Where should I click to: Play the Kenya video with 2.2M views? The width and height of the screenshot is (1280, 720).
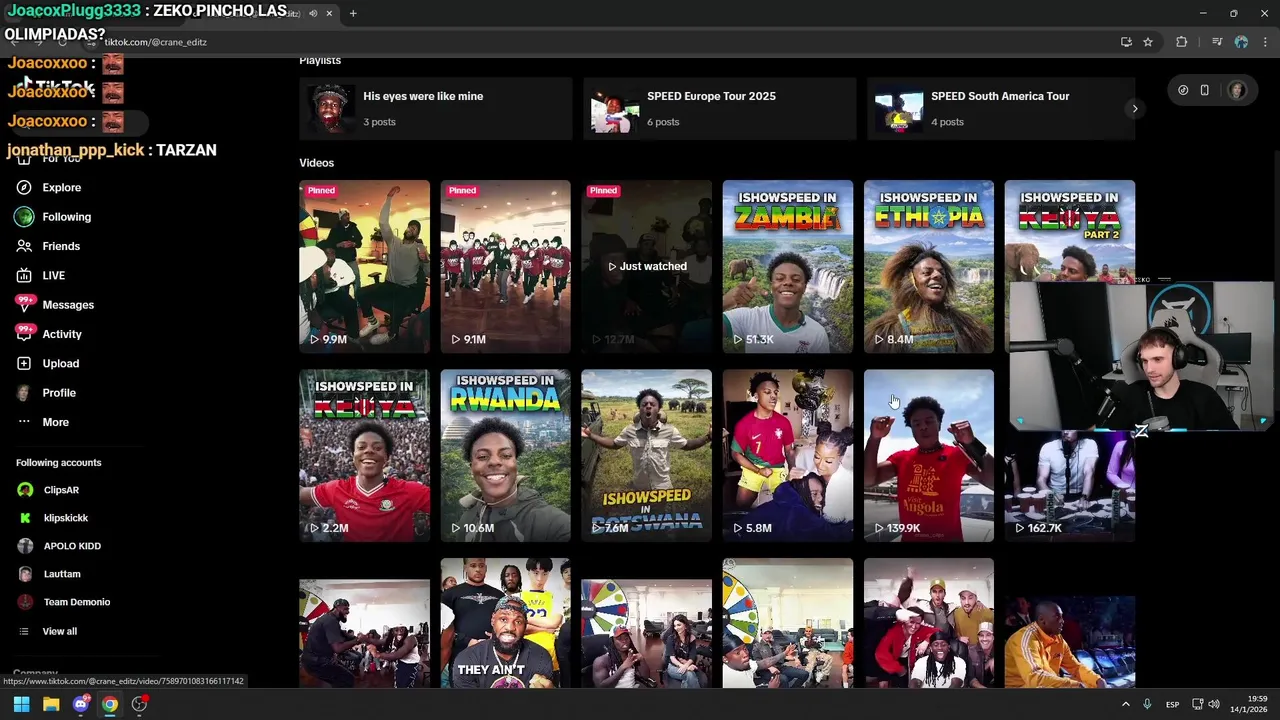364,455
